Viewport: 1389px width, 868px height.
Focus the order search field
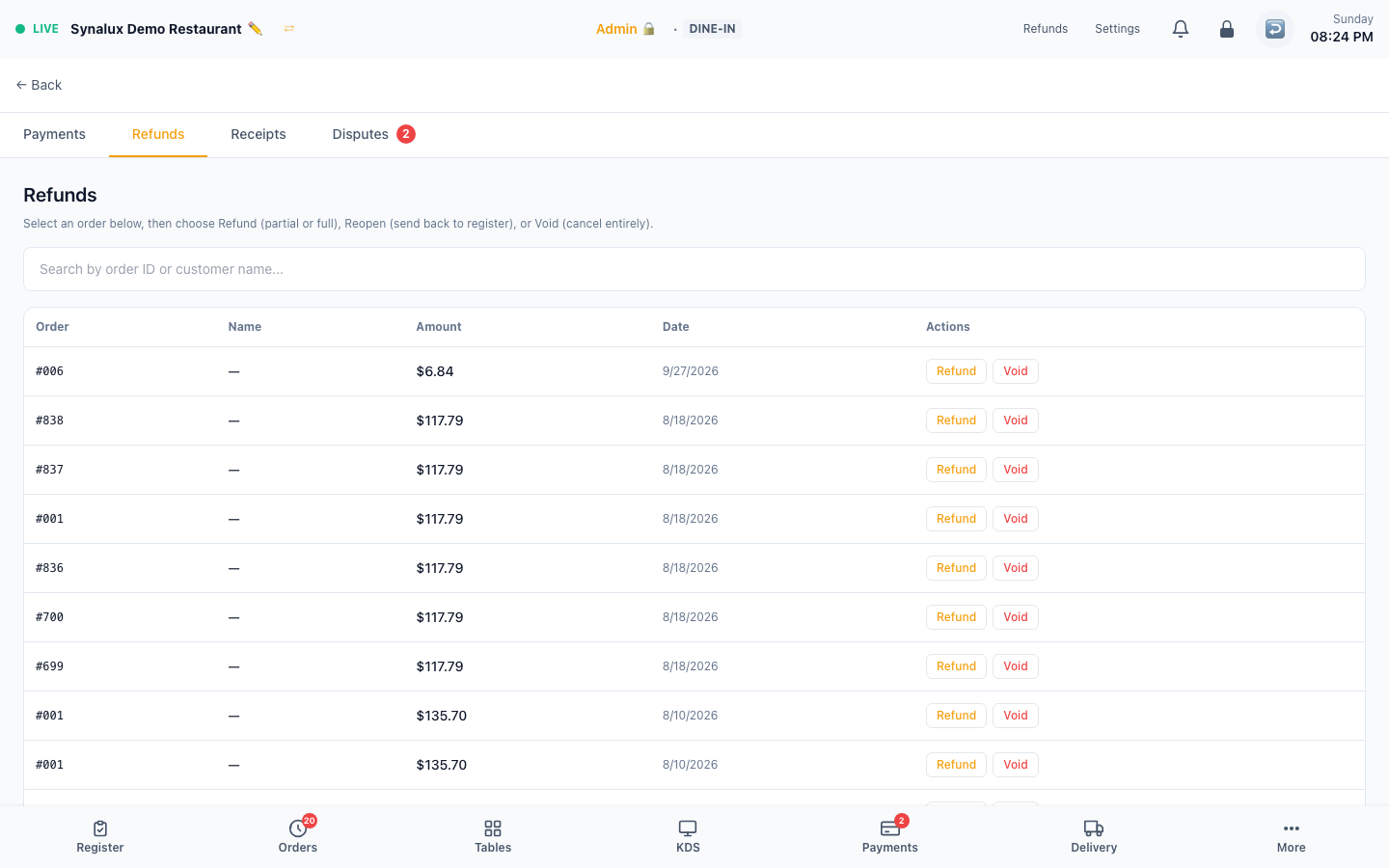point(694,269)
